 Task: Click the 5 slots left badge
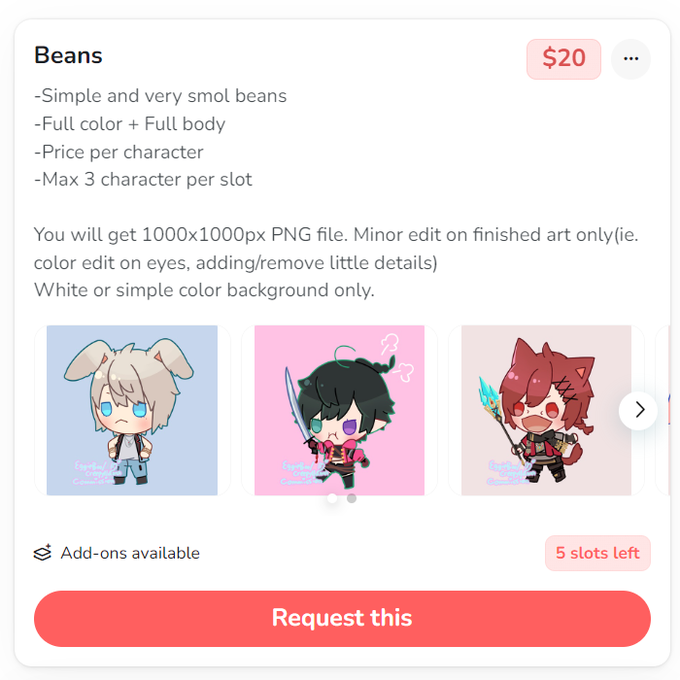pos(598,553)
